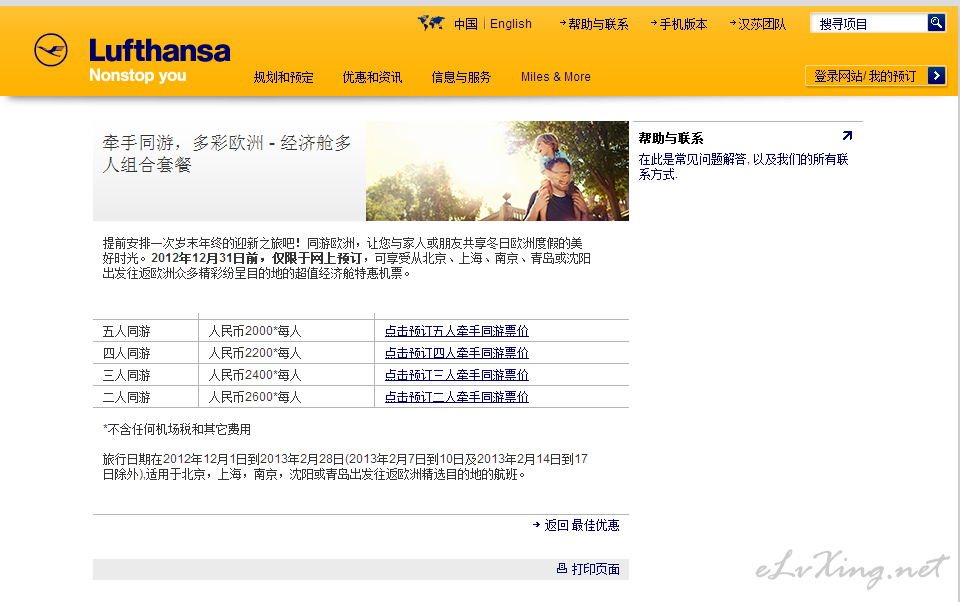
Task: Click the 旅行日期 travel period paragraph
Action: pyautogui.click(x=345, y=467)
